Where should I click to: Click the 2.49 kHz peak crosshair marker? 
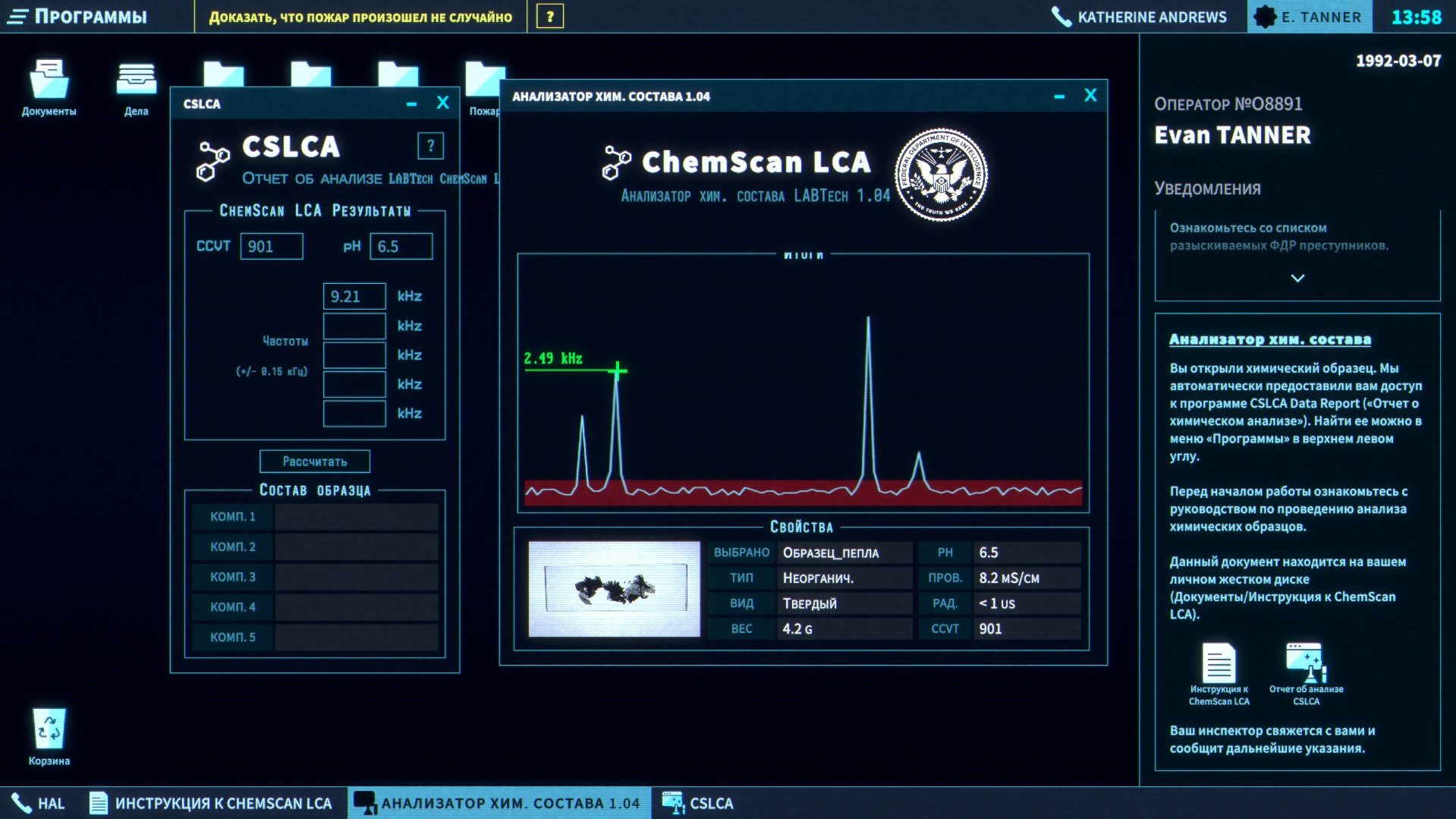click(618, 371)
